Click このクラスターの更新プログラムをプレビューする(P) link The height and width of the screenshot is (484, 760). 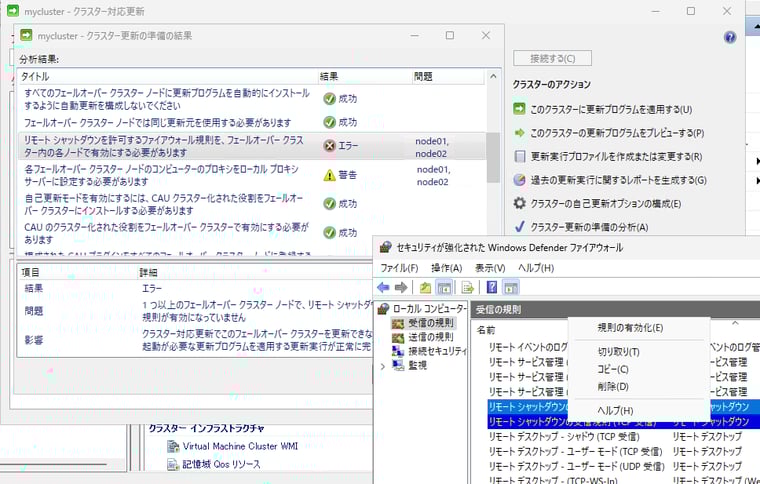(x=617, y=133)
